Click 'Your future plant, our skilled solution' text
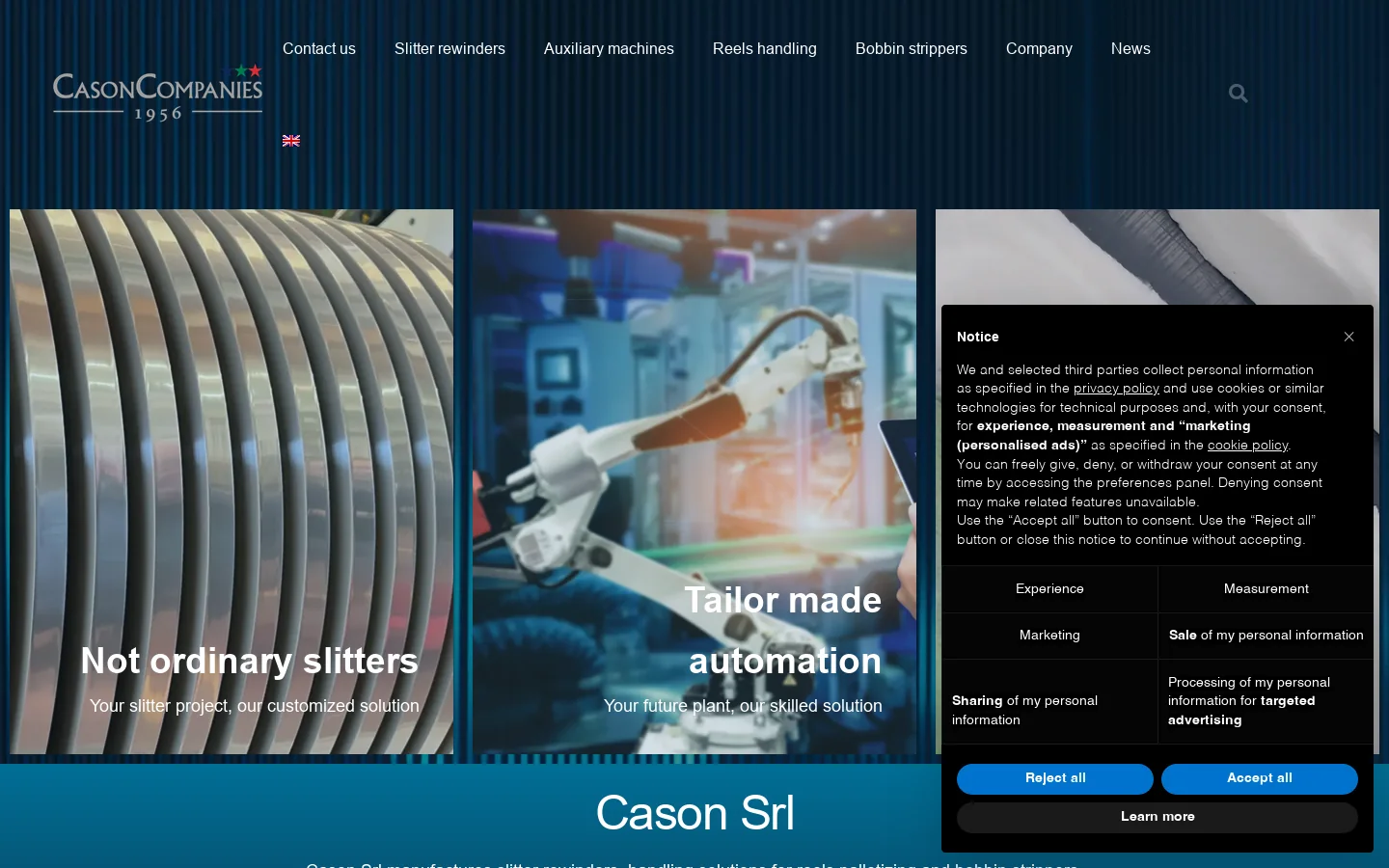Screen dimensions: 1389x868 point(743,706)
